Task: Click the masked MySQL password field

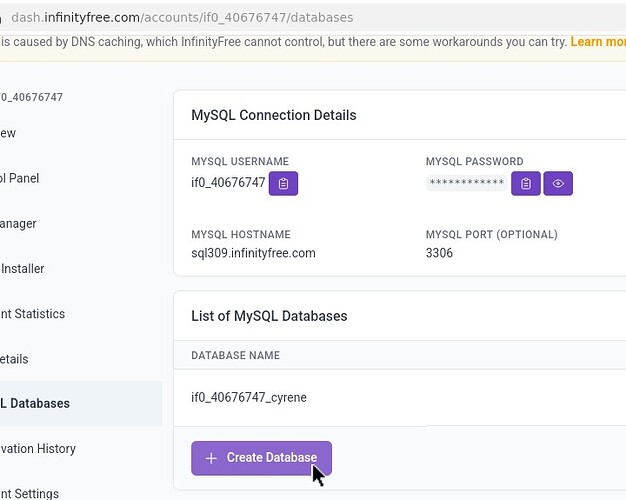Action: click(x=465, y=184)
